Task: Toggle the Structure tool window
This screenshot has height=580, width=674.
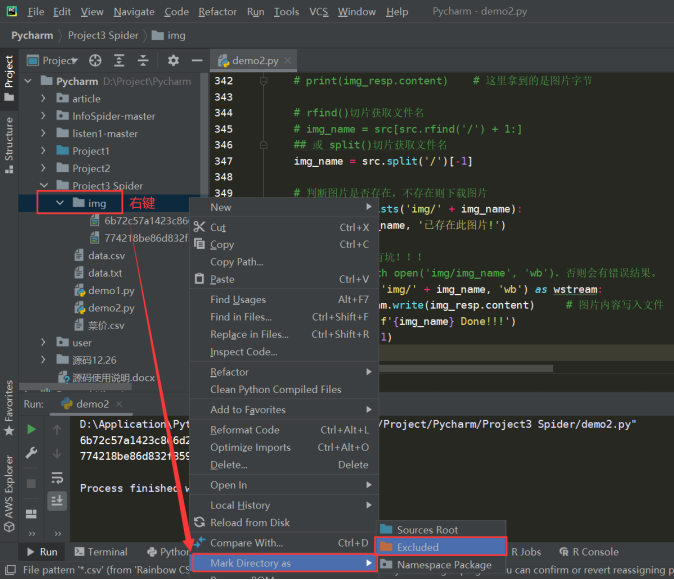Action: [9, 139]
